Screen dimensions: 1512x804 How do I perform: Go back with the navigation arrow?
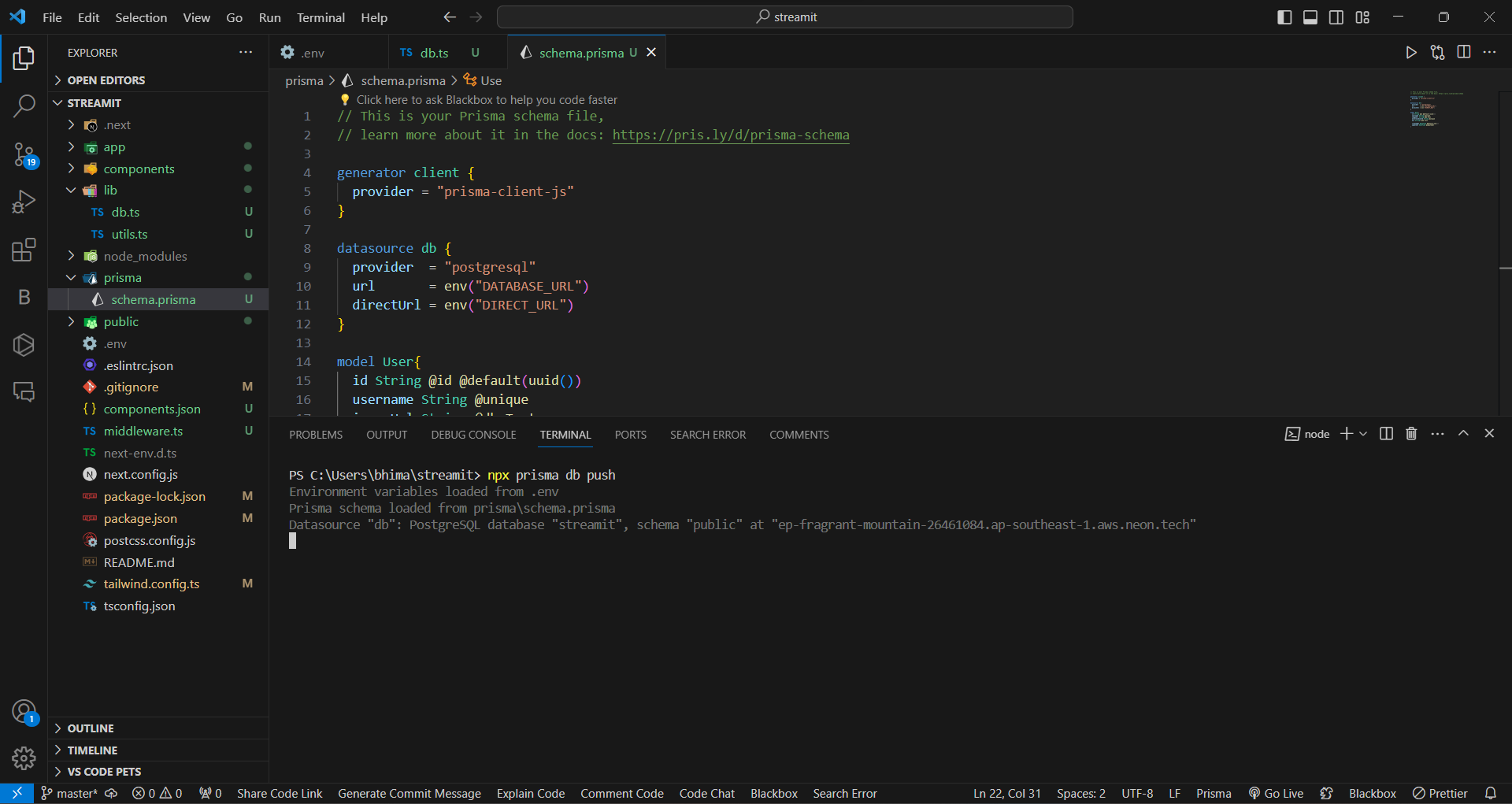(450, 17)
